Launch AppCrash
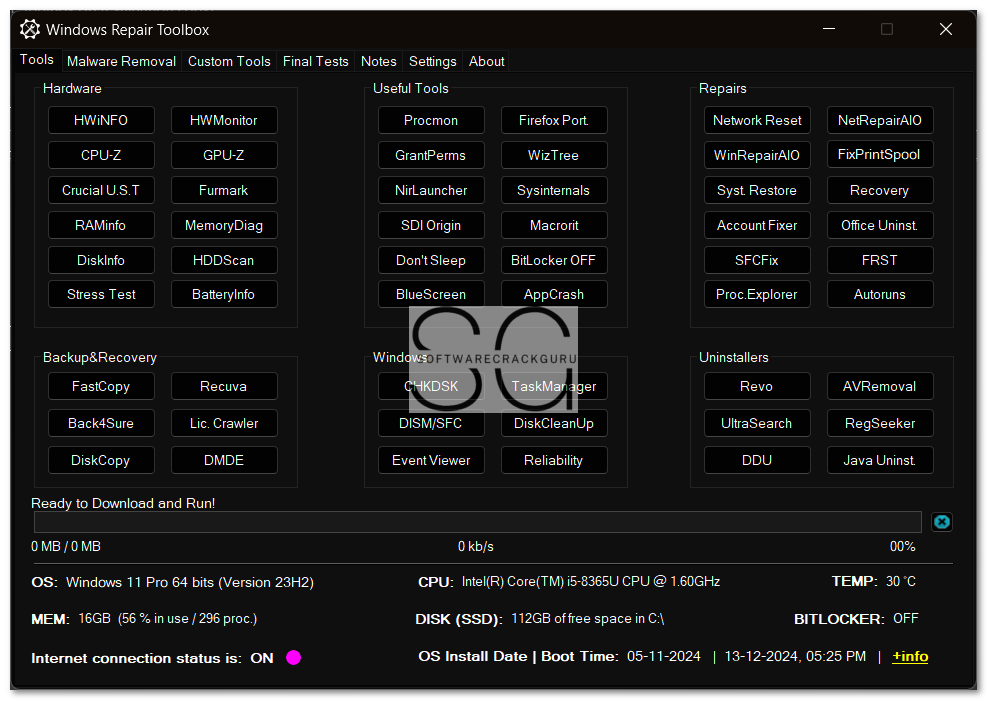Viewport: 988px width, 701px height. (x=554, y=294)
